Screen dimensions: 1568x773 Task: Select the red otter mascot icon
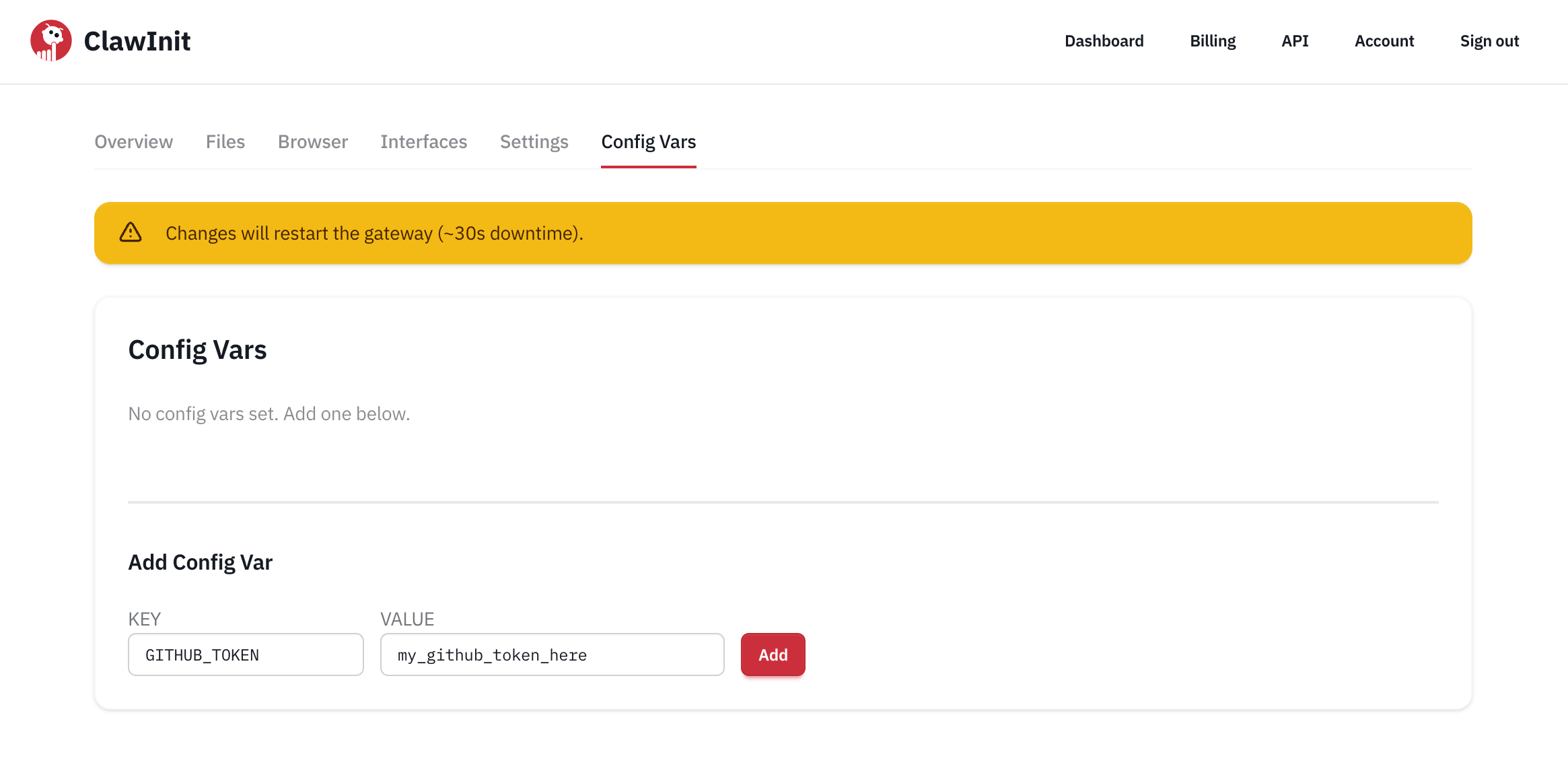50,39
